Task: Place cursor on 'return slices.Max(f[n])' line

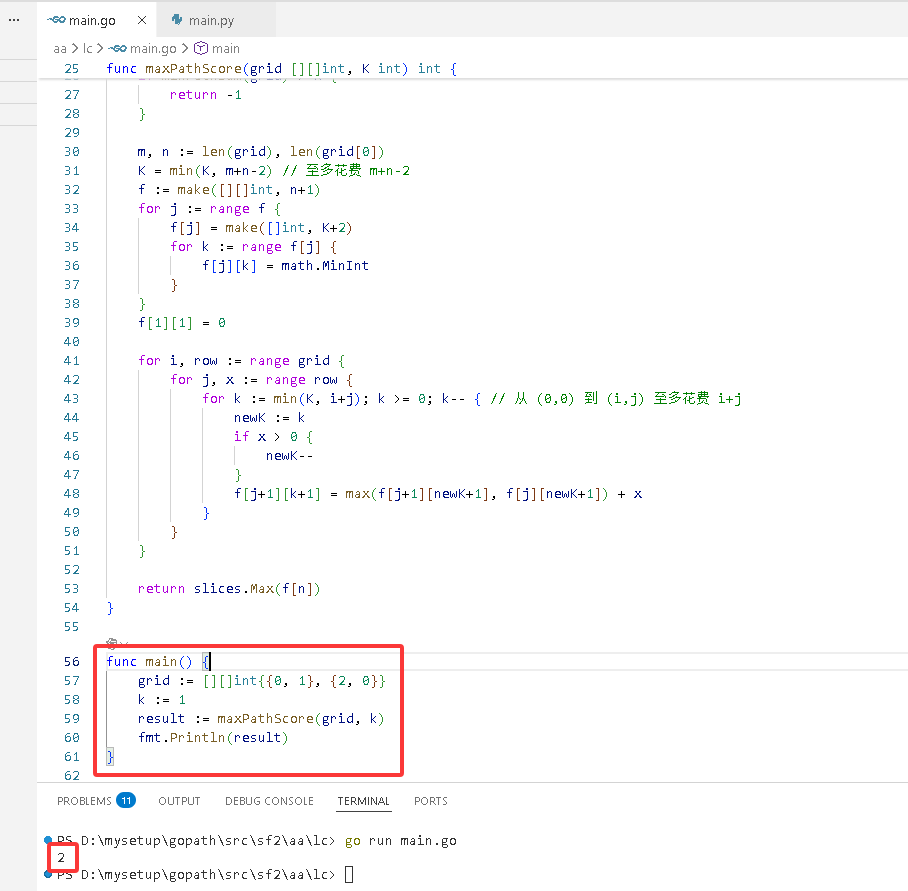Action: point(229,589)
